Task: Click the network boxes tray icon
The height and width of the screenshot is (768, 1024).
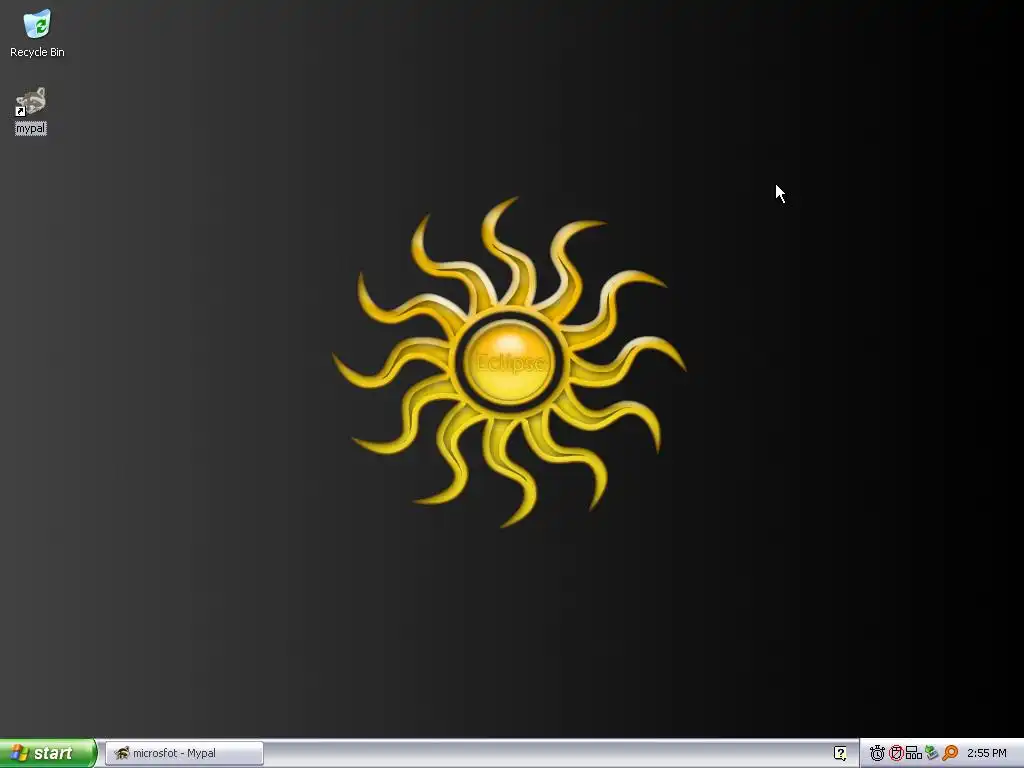Action: click(x=914, y=753)
